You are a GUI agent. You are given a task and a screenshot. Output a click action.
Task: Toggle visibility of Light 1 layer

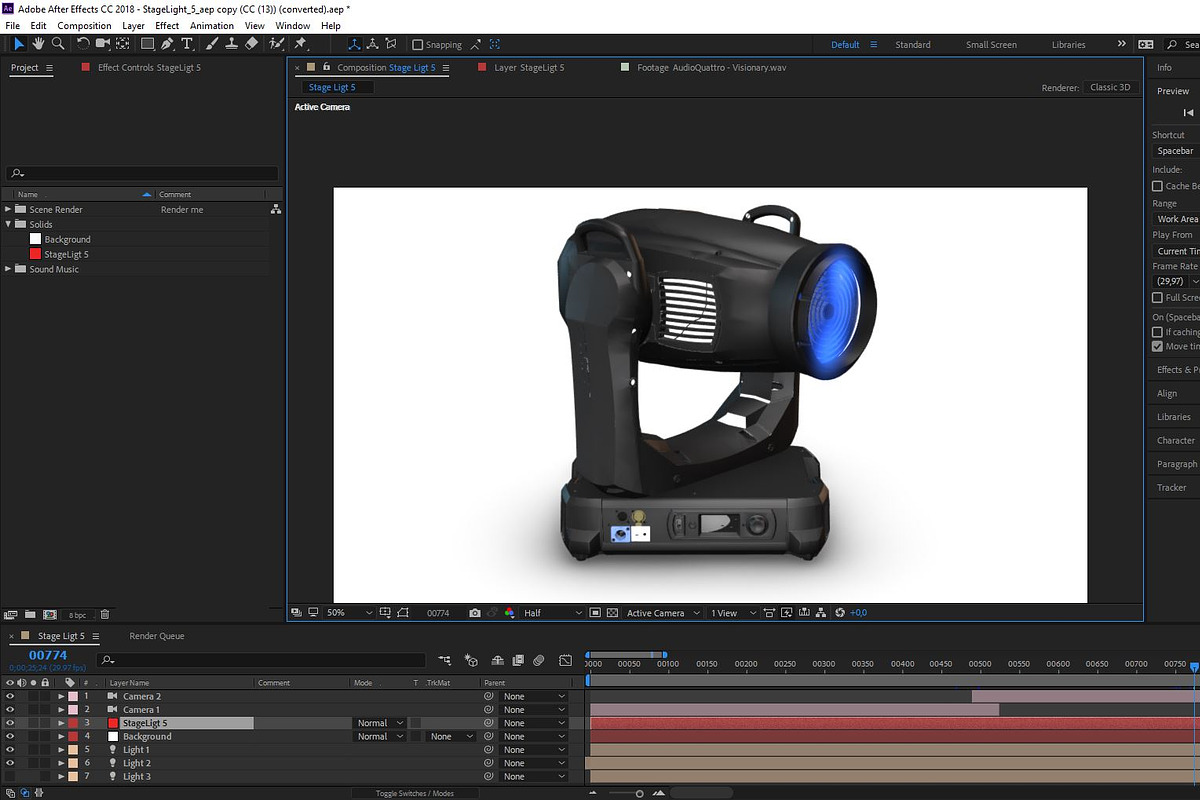[10, 750]
